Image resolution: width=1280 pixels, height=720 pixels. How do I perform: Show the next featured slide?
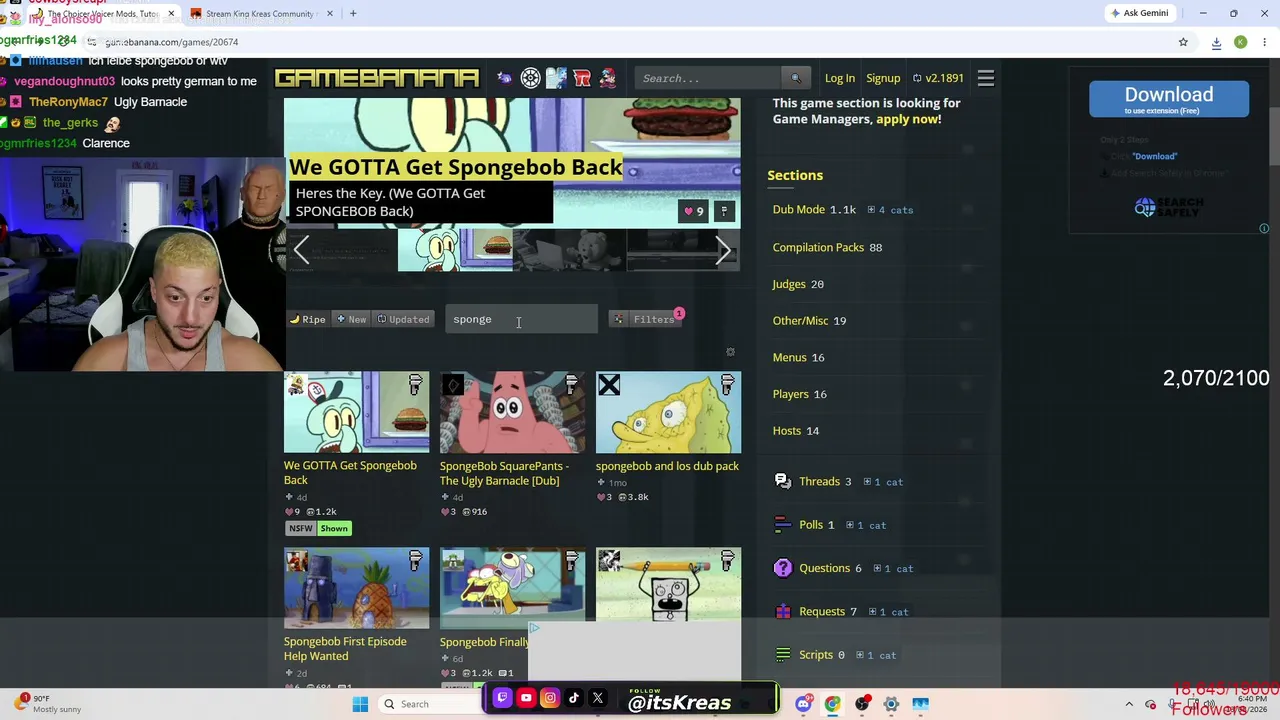723,250
